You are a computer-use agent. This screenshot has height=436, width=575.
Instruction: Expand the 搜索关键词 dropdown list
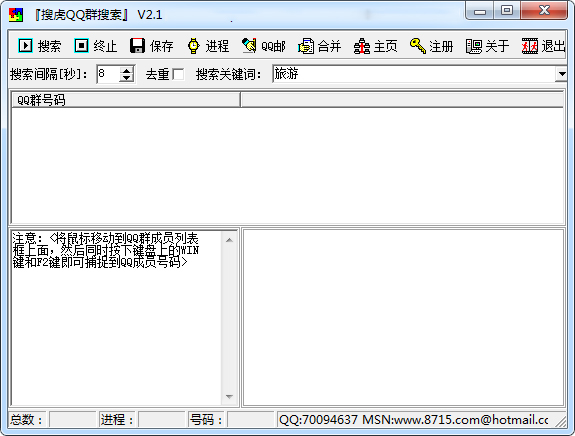[x=561, y=74]
